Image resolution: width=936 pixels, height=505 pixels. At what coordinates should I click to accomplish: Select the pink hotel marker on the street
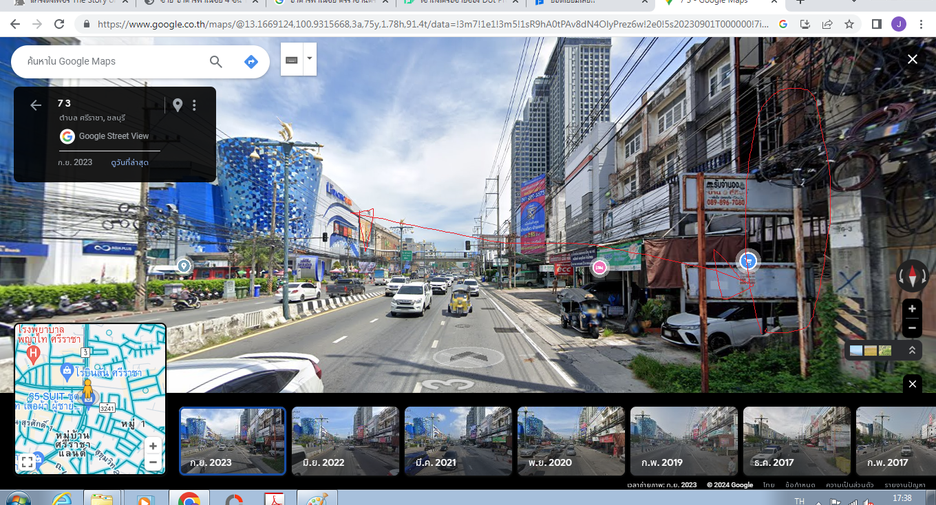[599, 267]
